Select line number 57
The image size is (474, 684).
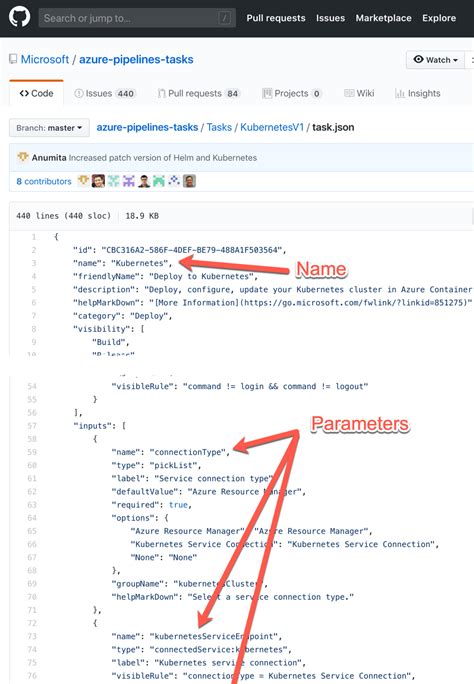point(32,426)
